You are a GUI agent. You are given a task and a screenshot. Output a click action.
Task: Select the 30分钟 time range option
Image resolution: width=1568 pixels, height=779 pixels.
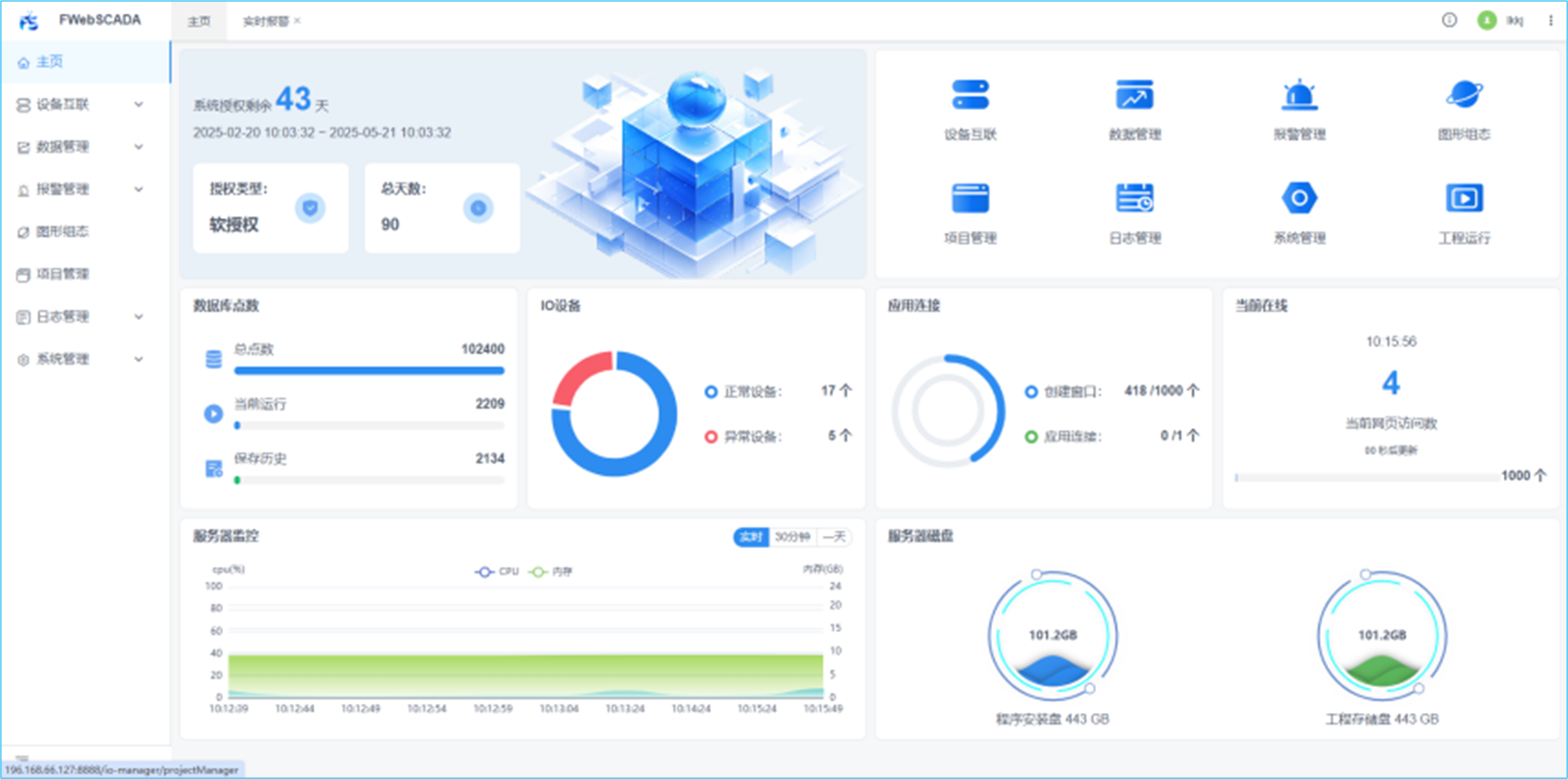click(792, 537)
